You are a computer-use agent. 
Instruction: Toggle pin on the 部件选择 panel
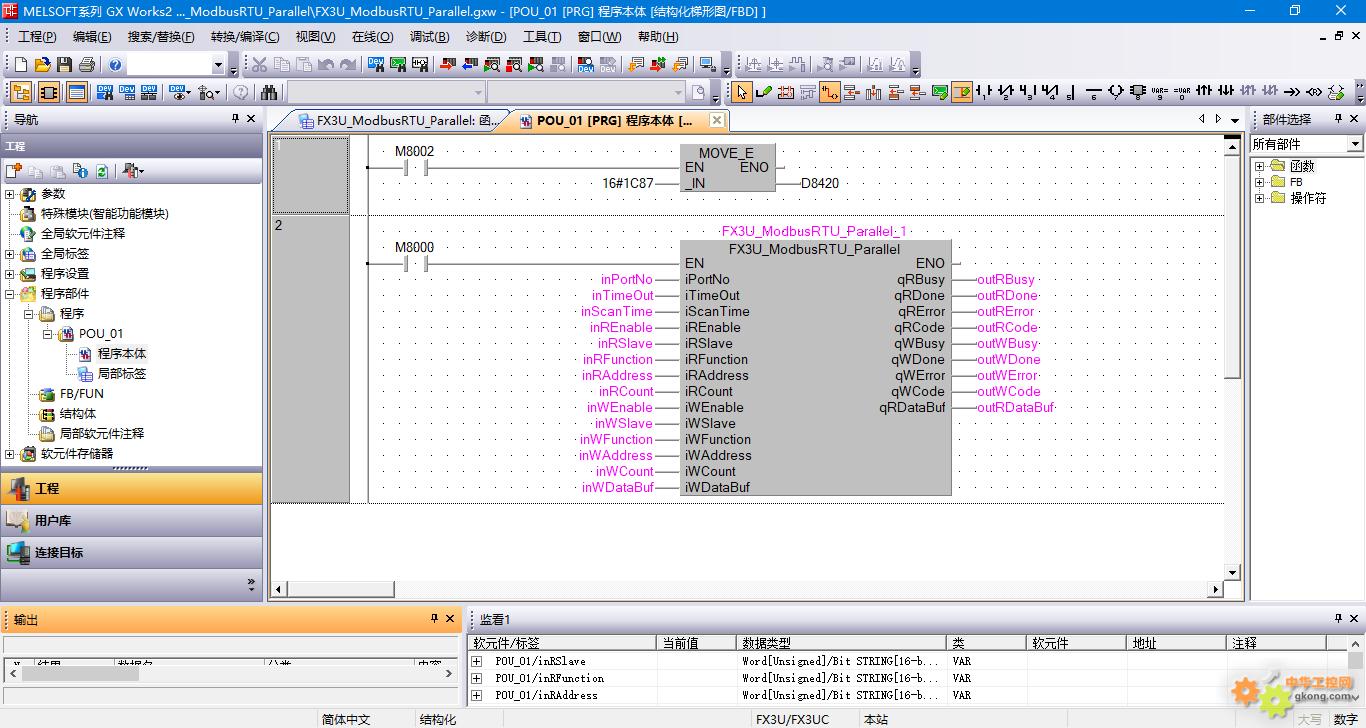pyautogui.click(x=1339, y=119)
